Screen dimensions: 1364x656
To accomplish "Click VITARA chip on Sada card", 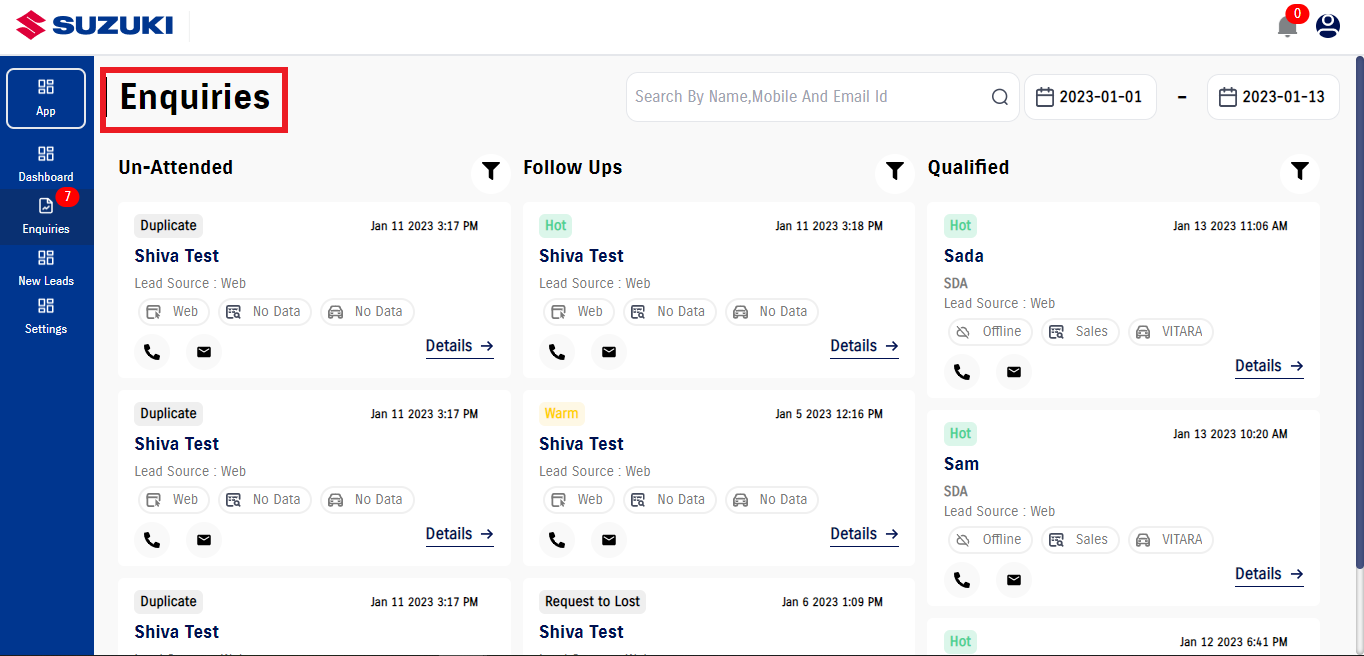I will click(1171, 332).
